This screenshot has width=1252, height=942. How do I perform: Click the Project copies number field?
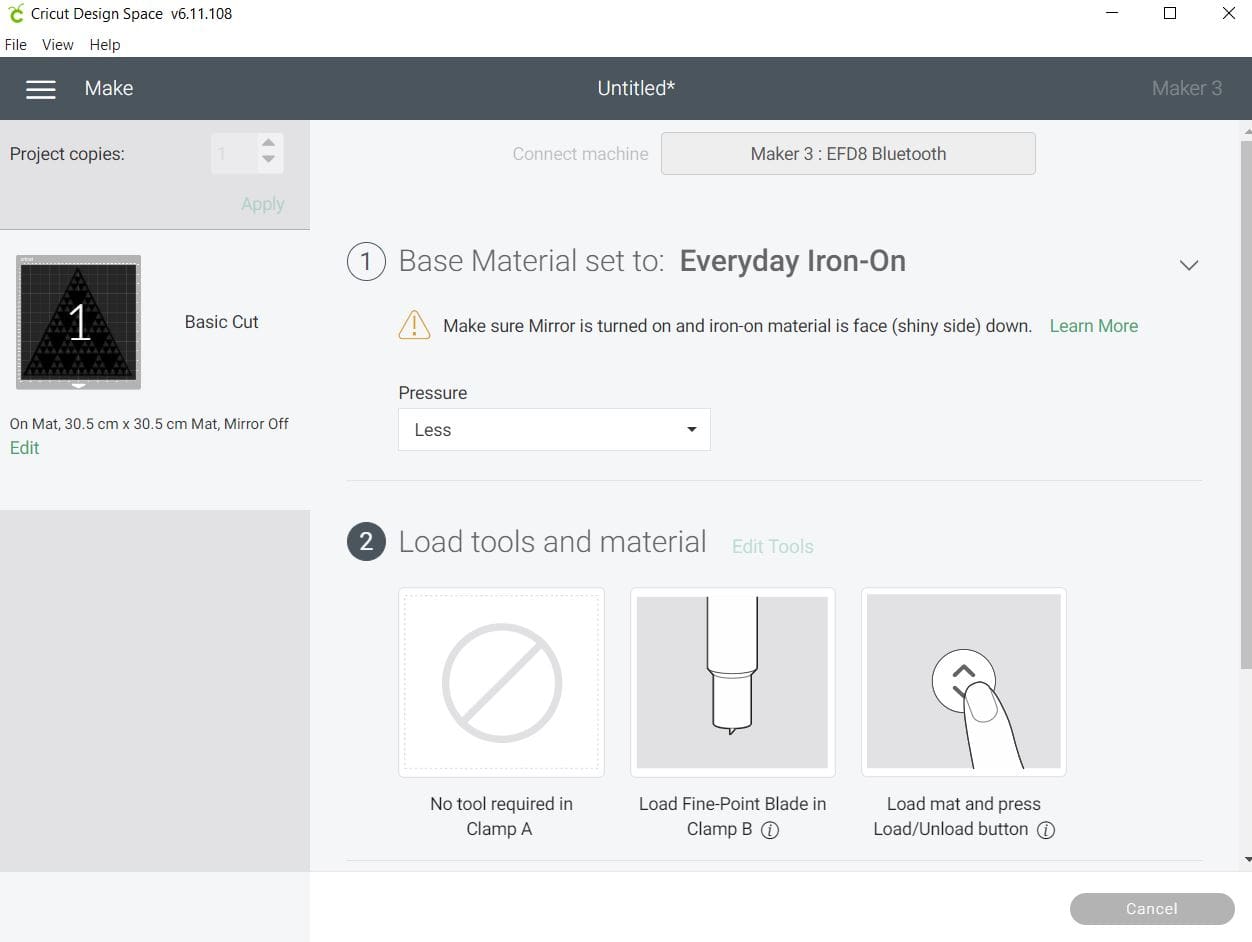[234, 154]
